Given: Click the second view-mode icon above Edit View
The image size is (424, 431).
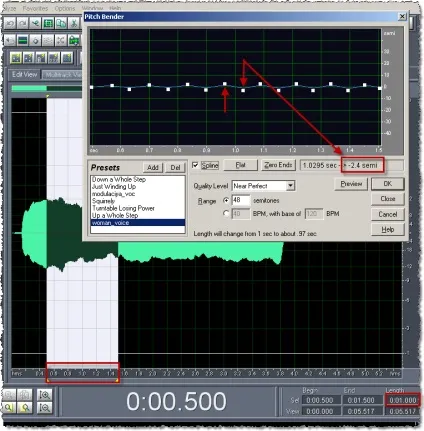Looking at the screenshot, I should tap(29, 58).
